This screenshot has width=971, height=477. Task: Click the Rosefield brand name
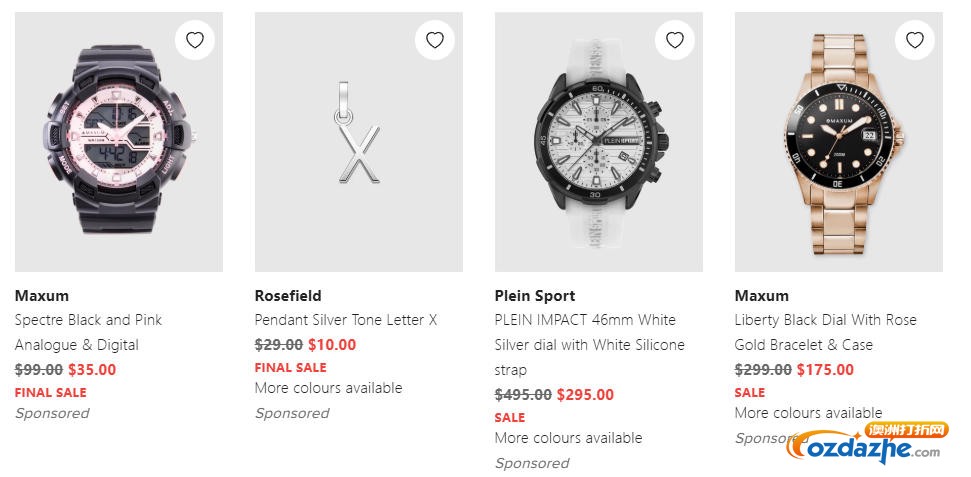288,296
